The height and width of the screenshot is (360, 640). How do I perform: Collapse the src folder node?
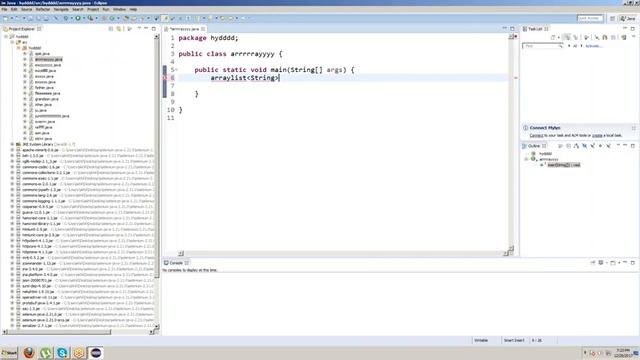pyautogui.click(x=12, y=42)
